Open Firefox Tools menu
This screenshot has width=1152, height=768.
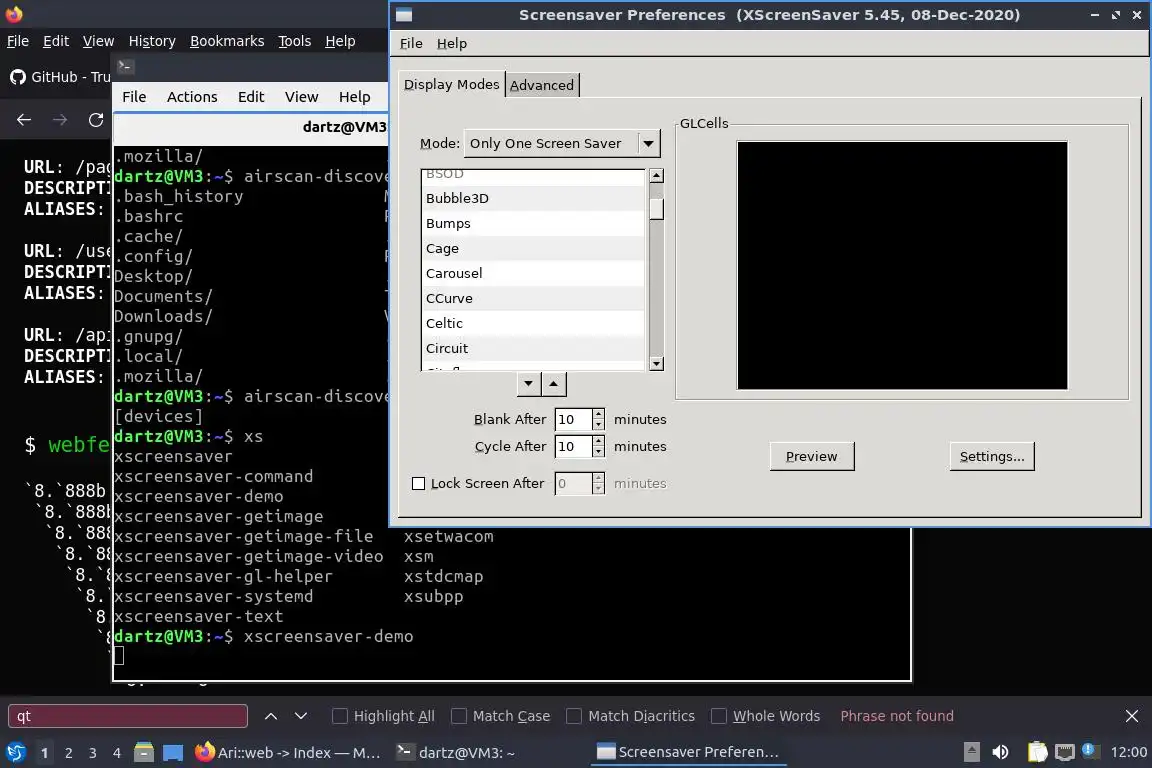(x=295, y=41)
